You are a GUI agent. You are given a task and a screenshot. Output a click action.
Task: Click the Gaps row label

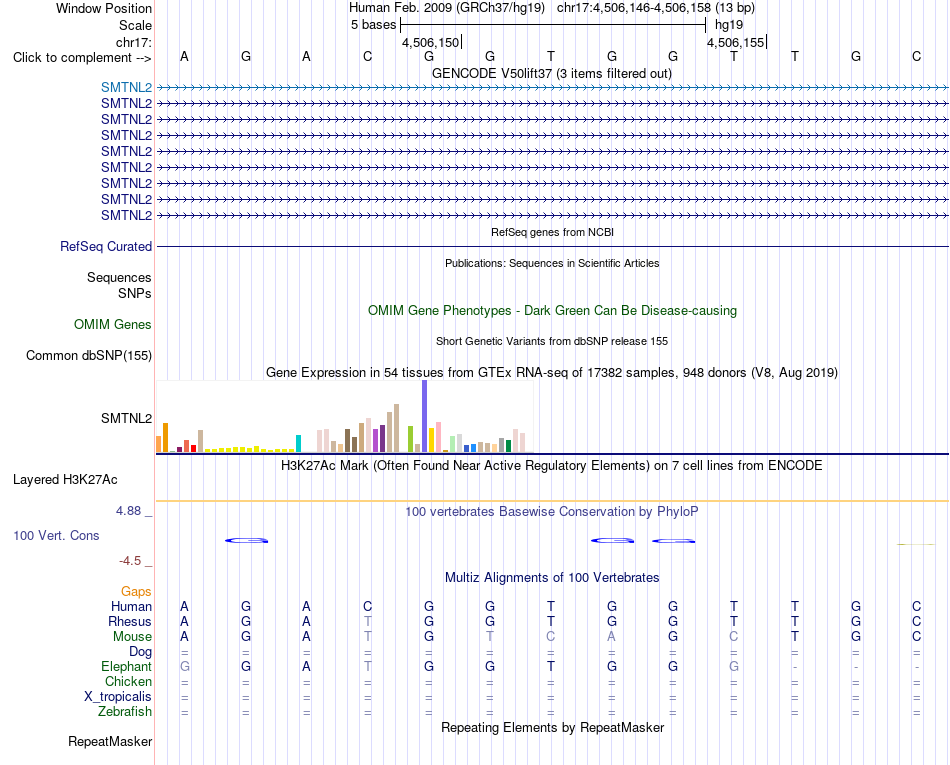[136, 591]
